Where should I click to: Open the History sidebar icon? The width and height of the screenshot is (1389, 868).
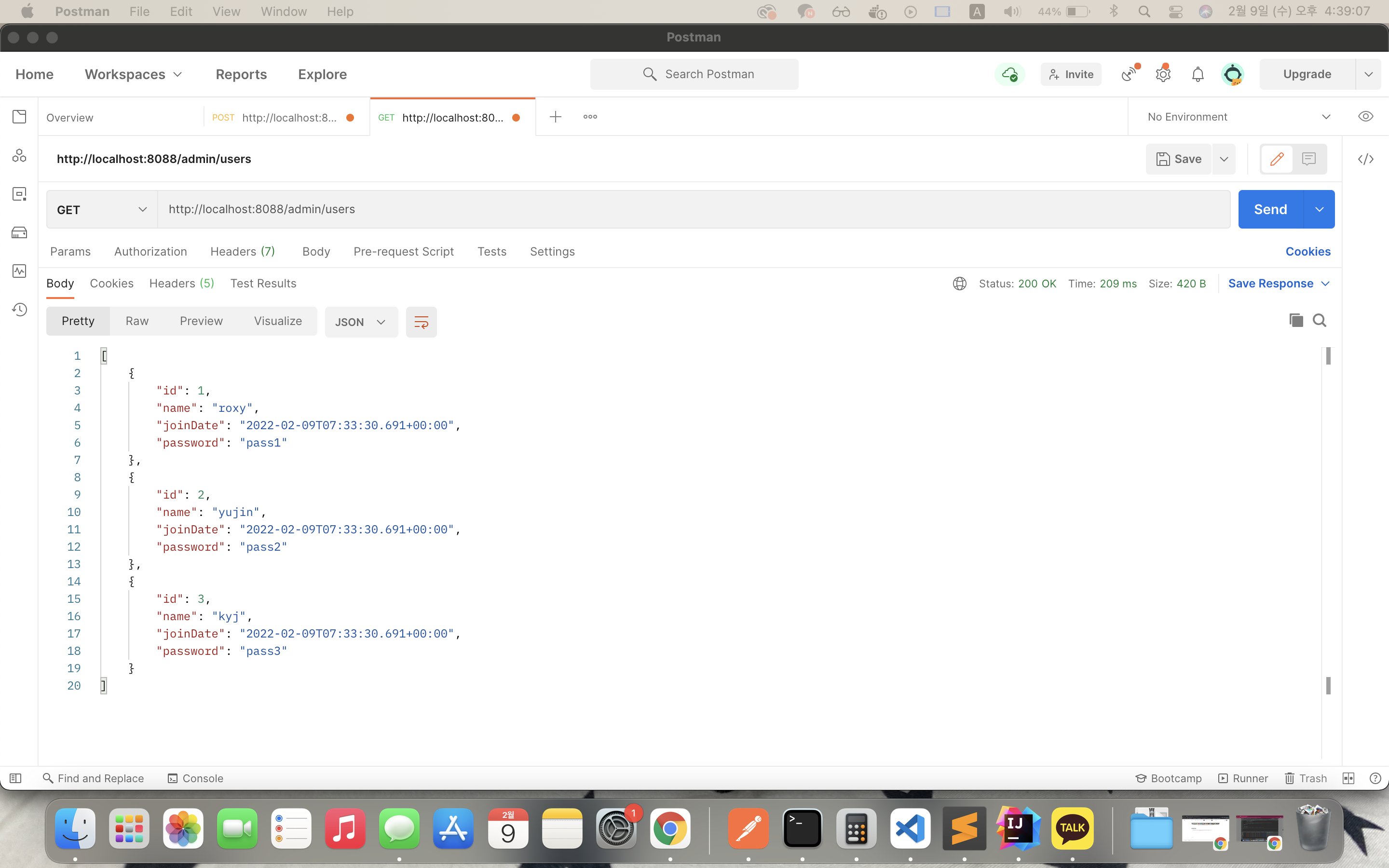tap(19, 310)
